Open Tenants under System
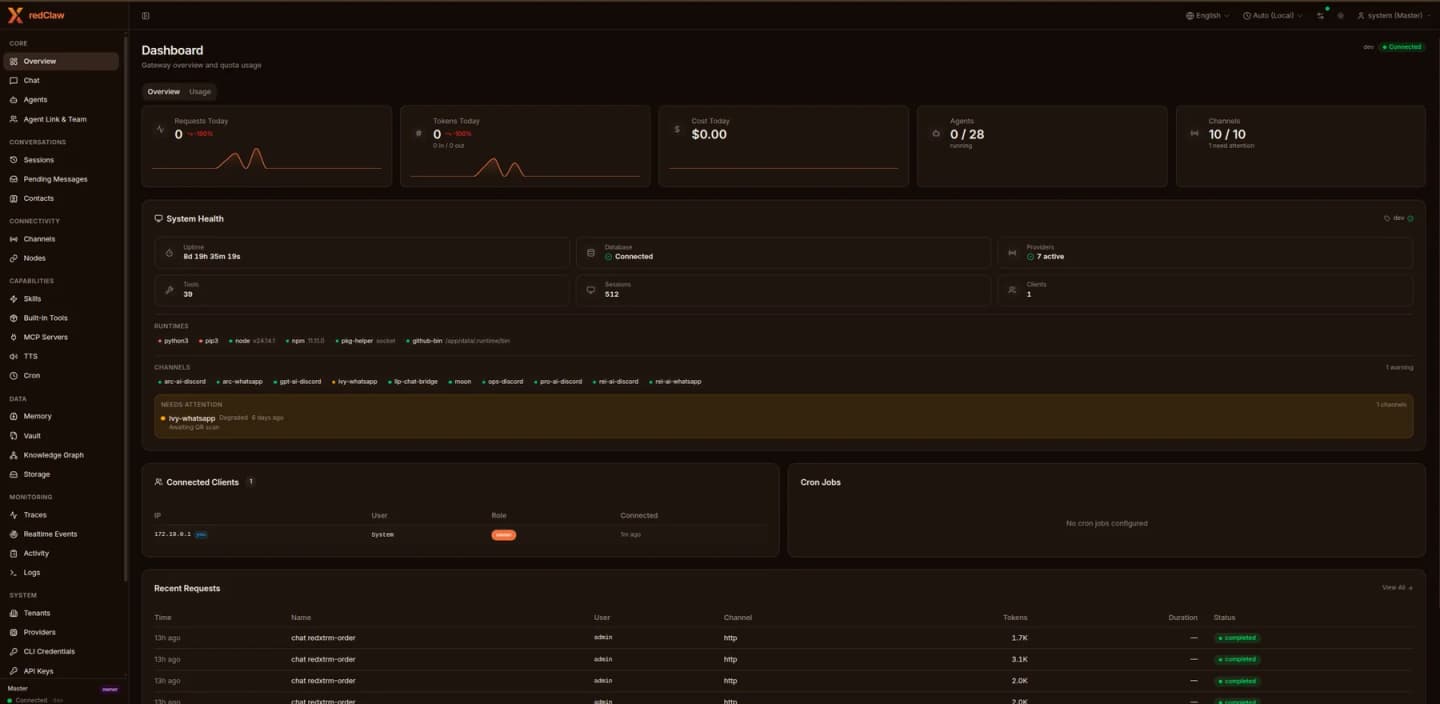Screen dimensions: 1440x704 click(x=61, y=613)
